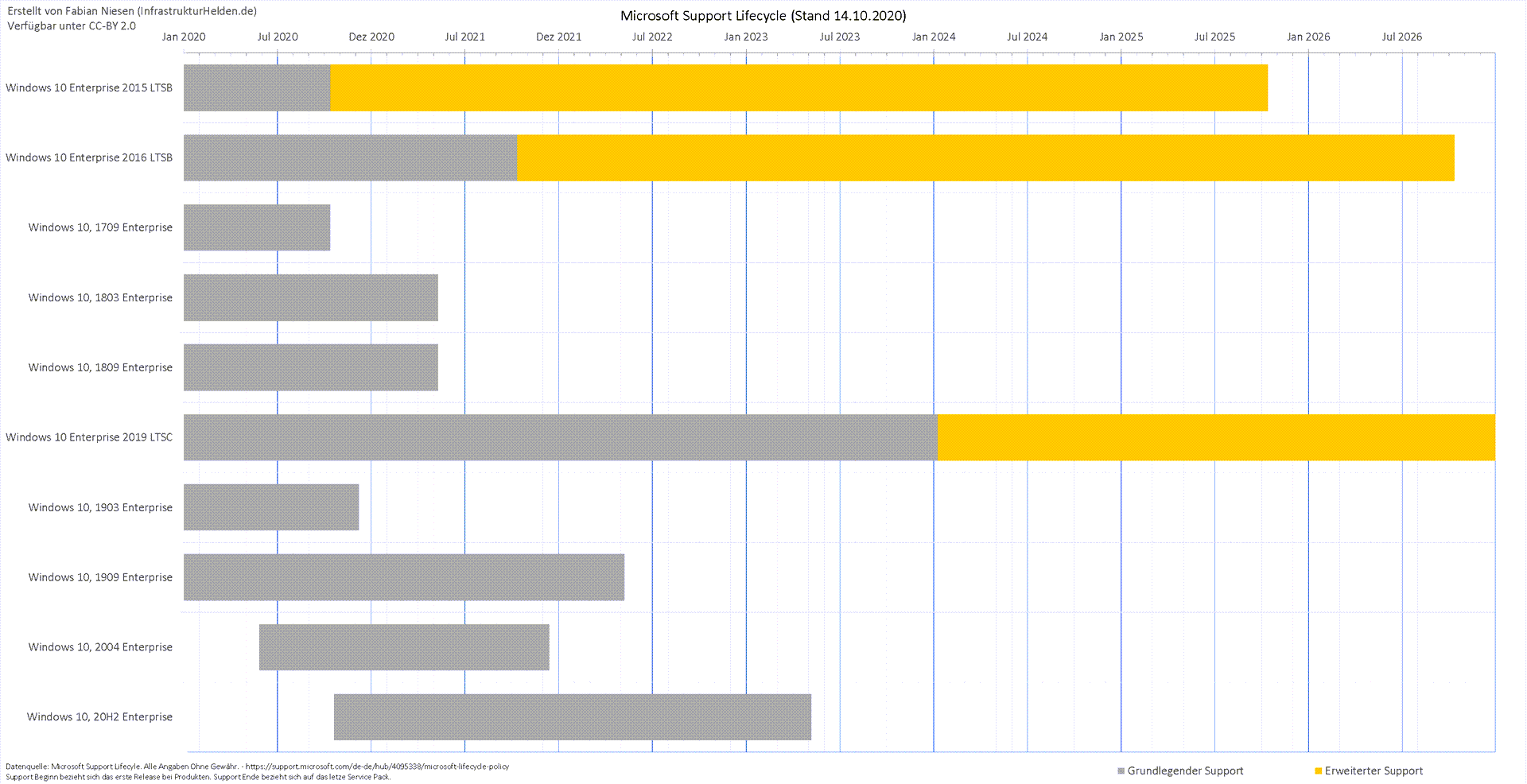Click the Grundlegender Support legend text
Viewport: 1527px width, 784px height.
click(x=1185, y=771)
